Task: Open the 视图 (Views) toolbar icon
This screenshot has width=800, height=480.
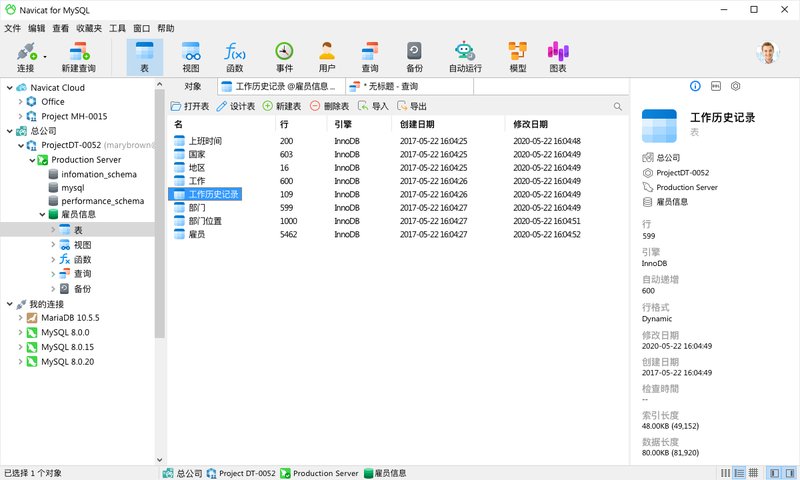Action: coord(190,56)
